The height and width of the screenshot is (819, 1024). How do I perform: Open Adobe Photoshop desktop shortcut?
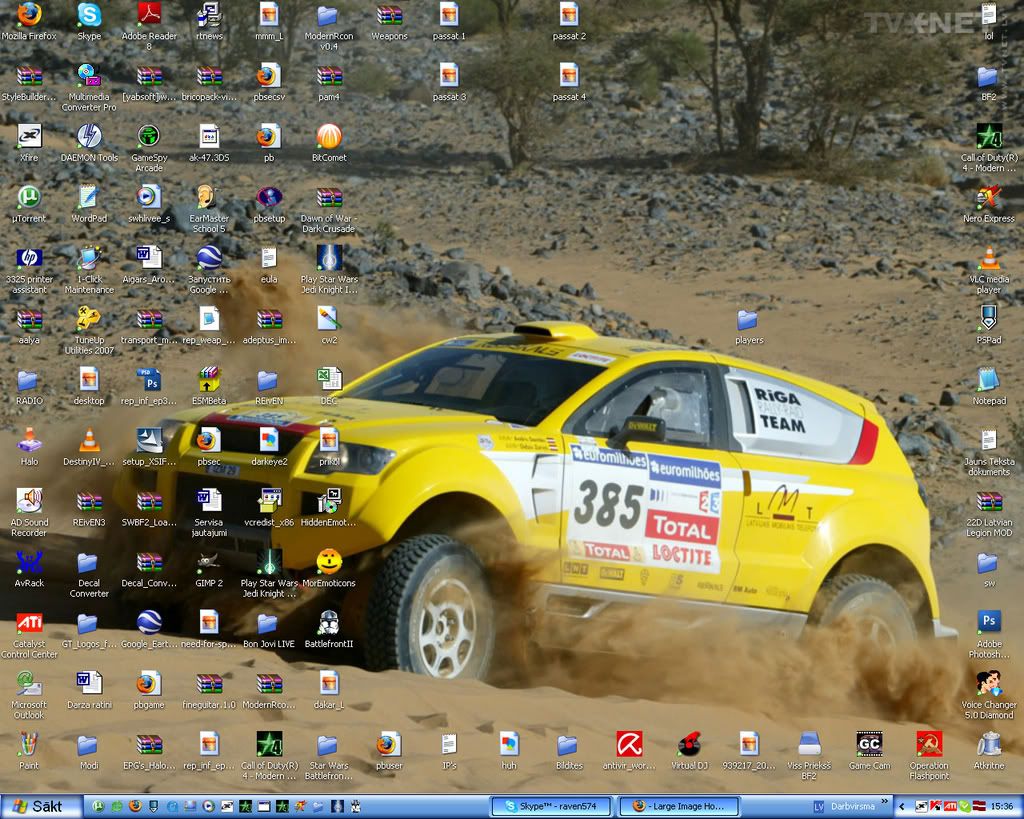pos(989,634)
